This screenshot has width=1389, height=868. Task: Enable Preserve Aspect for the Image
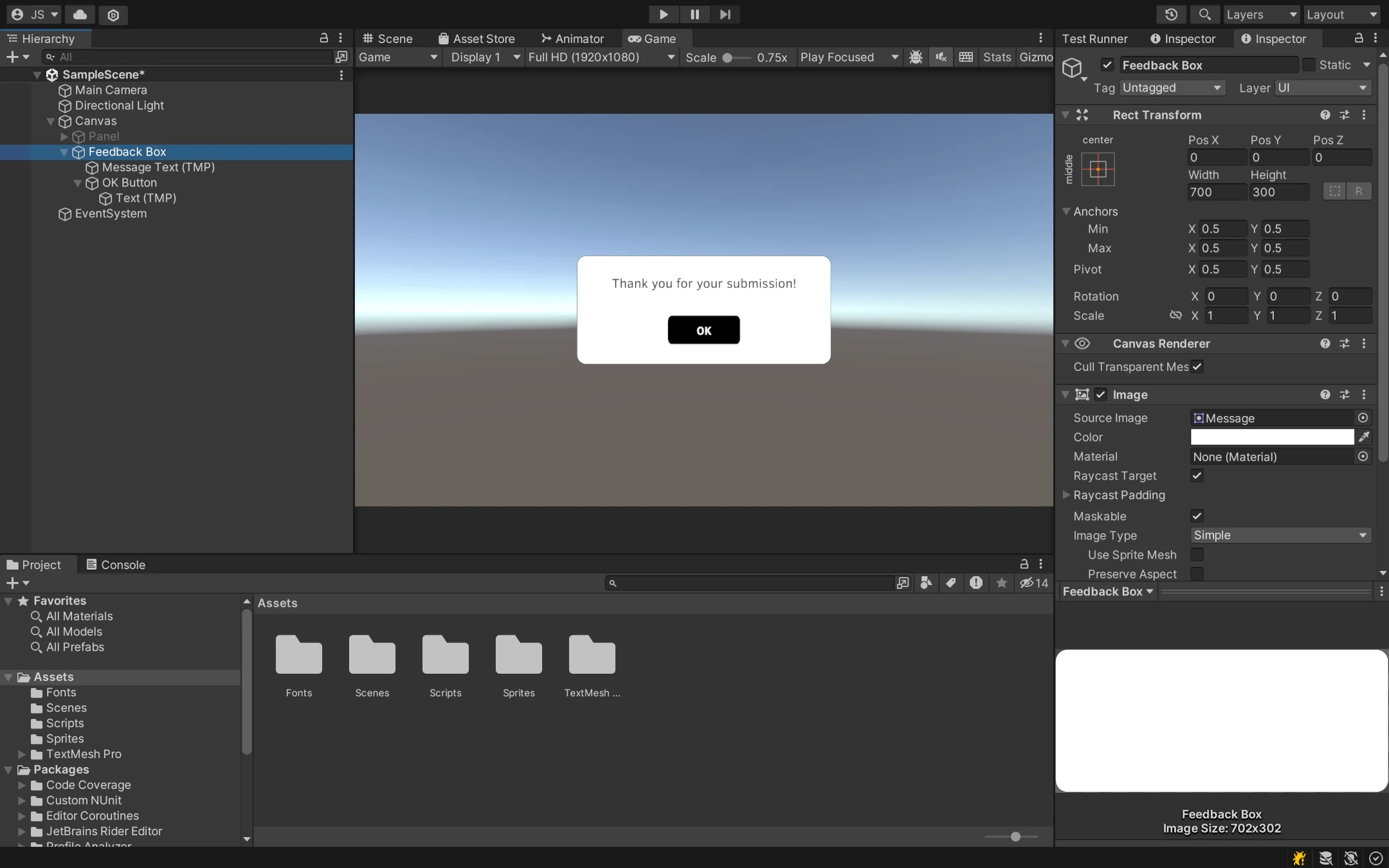pos(1197,574)
